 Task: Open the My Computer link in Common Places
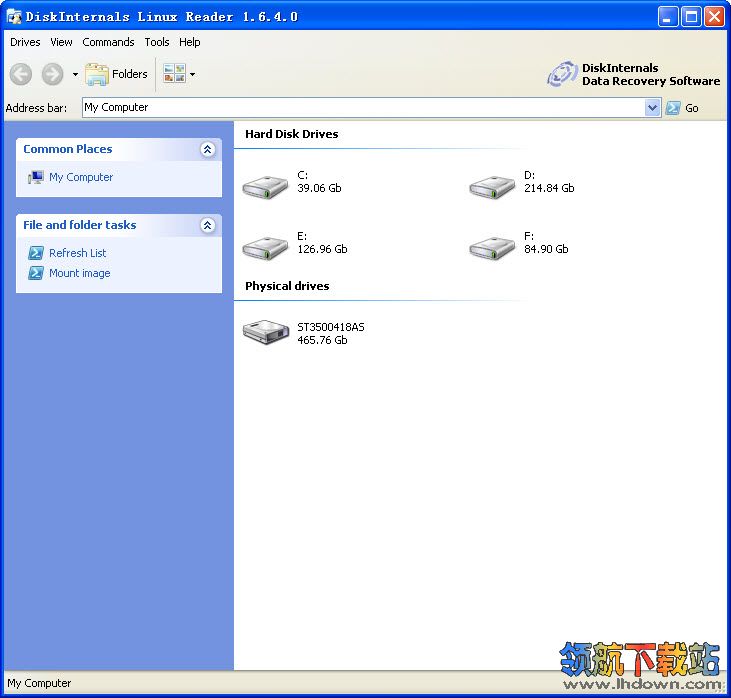[81, 177]
